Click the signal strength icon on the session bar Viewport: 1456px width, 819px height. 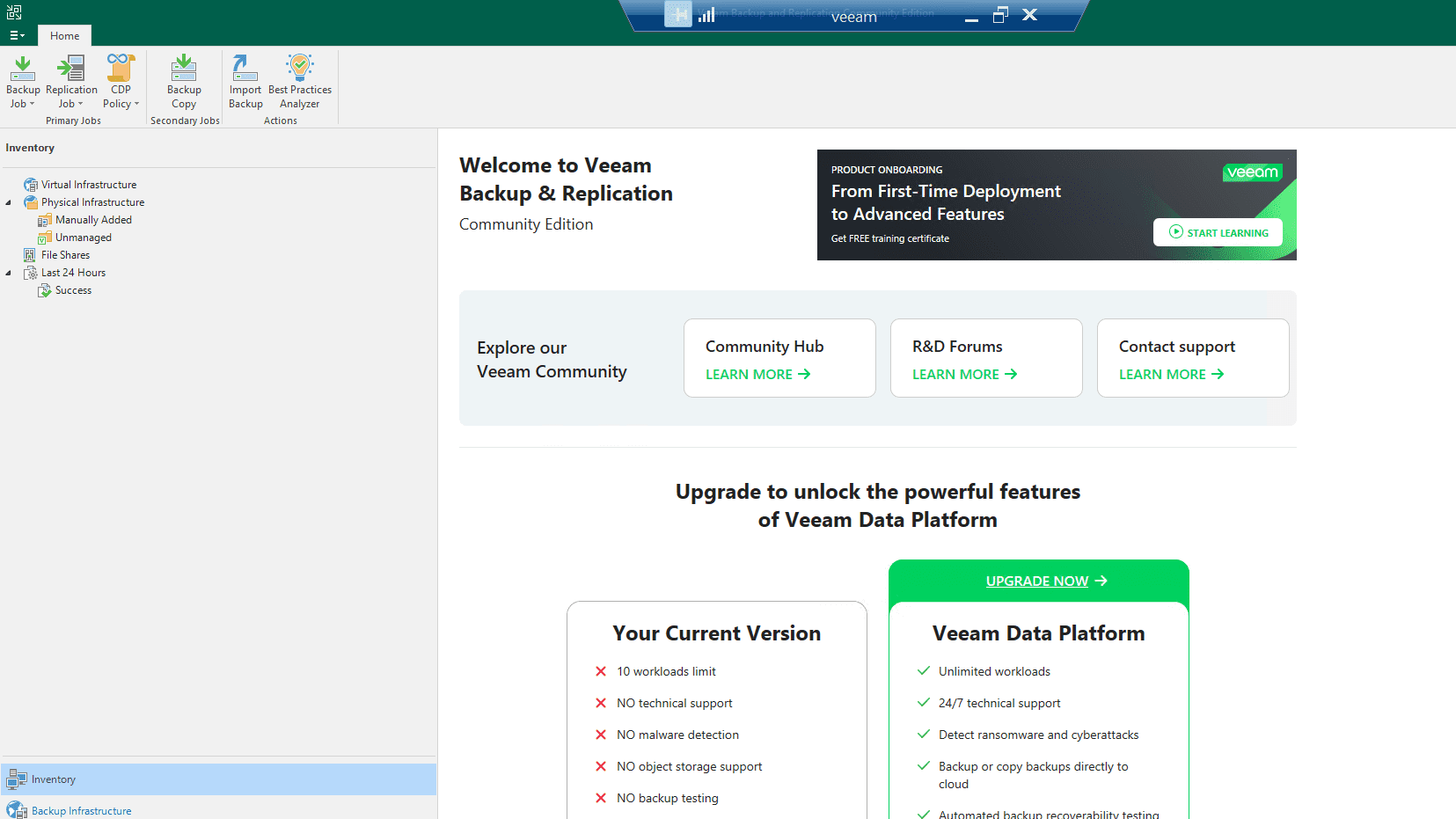coord(706,15)
